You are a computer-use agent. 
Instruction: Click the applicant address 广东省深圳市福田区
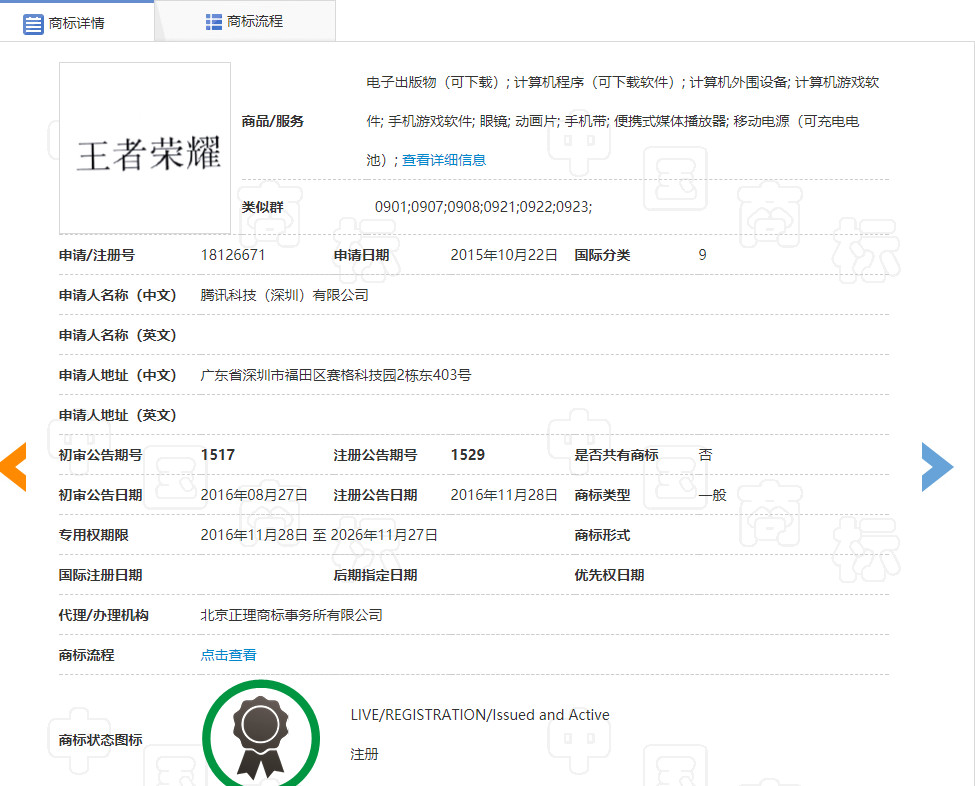[335, 375]
